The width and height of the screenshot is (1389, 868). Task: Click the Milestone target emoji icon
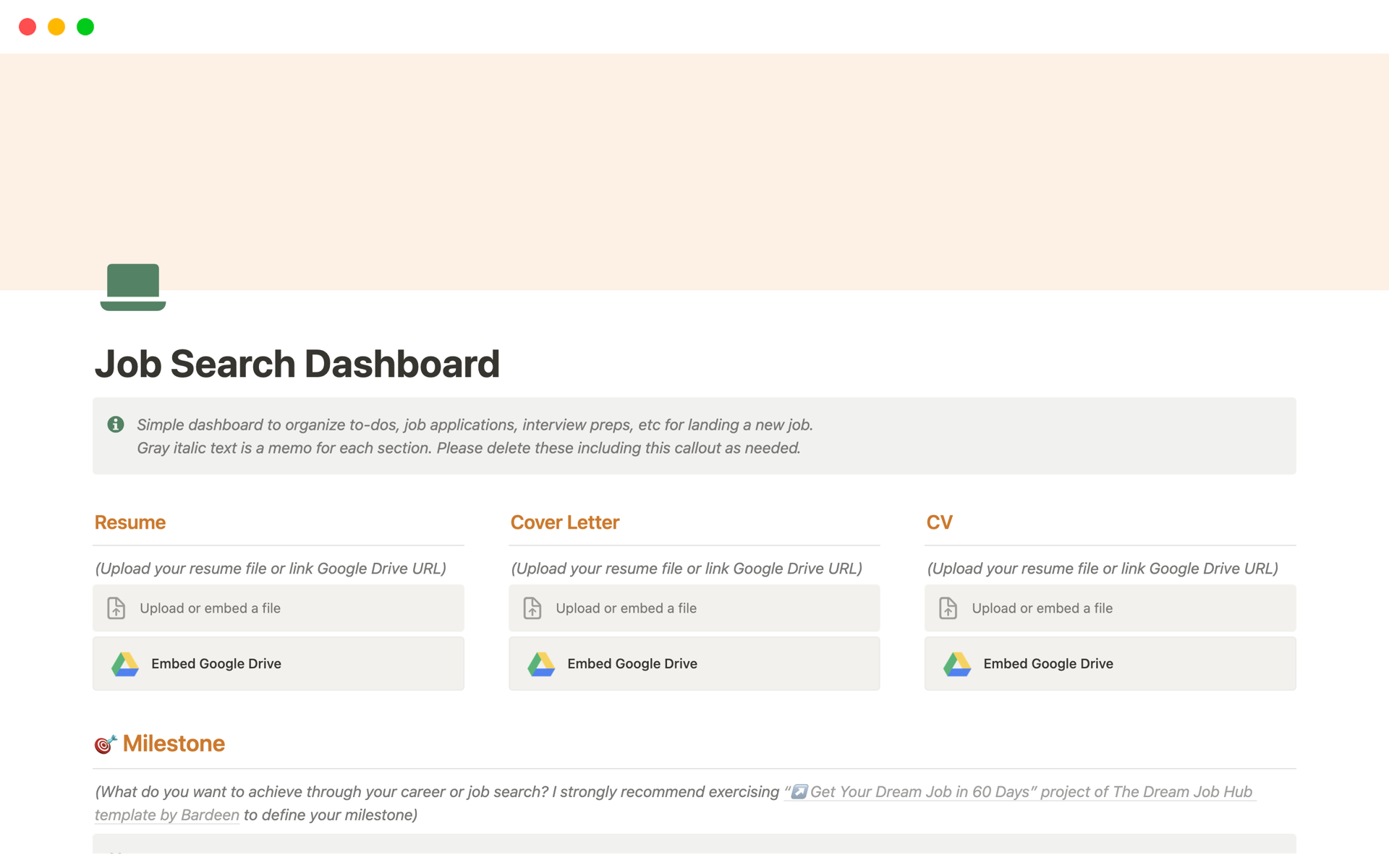coord(106,744)
